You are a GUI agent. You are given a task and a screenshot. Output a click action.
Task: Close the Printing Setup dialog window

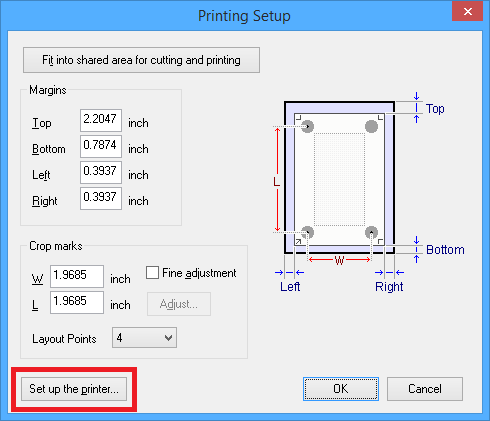pos(468,12)
